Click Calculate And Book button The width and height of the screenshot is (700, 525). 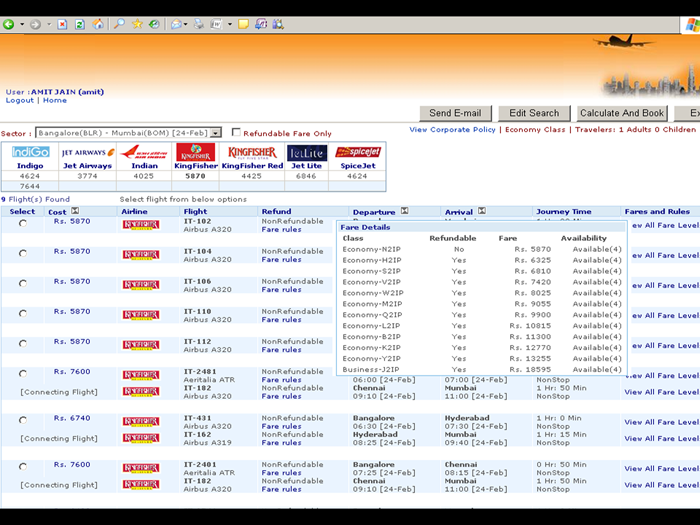622,113
